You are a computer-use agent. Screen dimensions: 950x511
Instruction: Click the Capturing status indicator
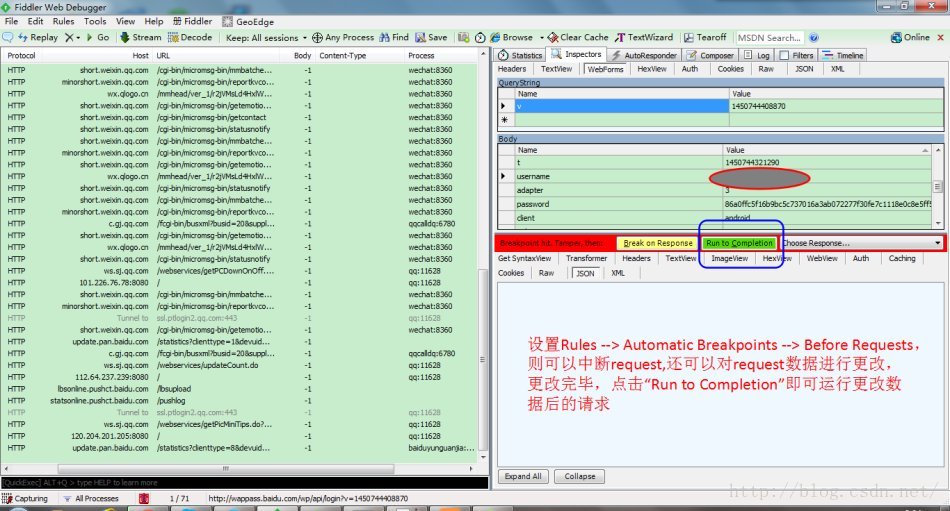click(25, 498)
